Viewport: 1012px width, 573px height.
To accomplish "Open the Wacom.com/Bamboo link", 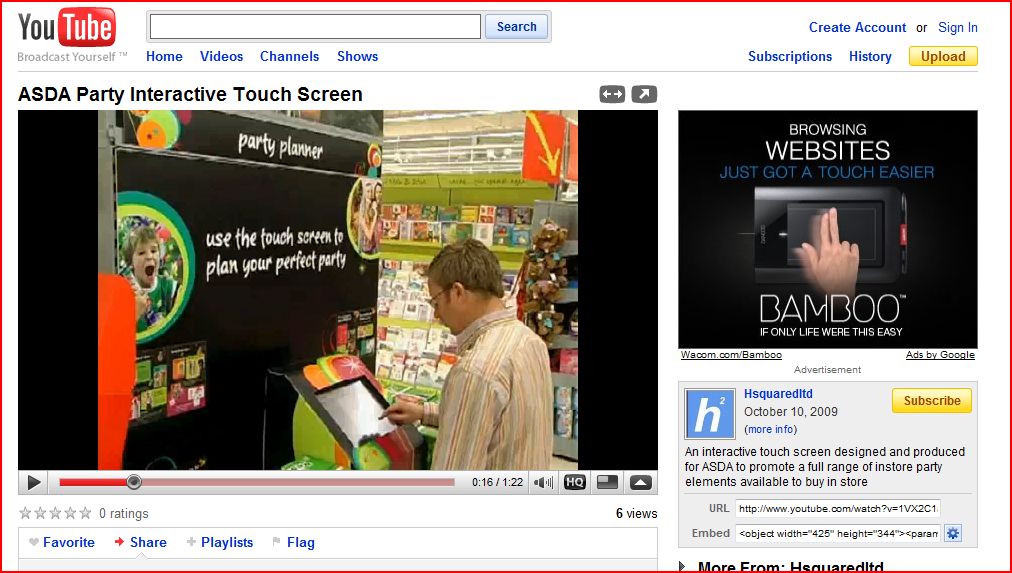I will point(731,355).
